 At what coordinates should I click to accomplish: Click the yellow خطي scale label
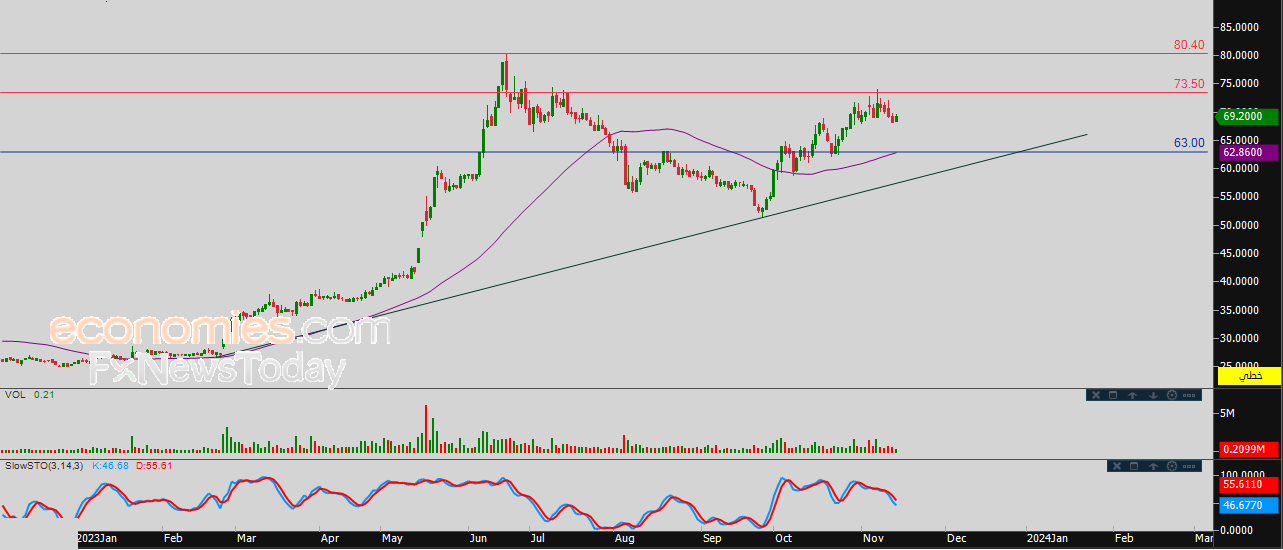click(1249, 375)
